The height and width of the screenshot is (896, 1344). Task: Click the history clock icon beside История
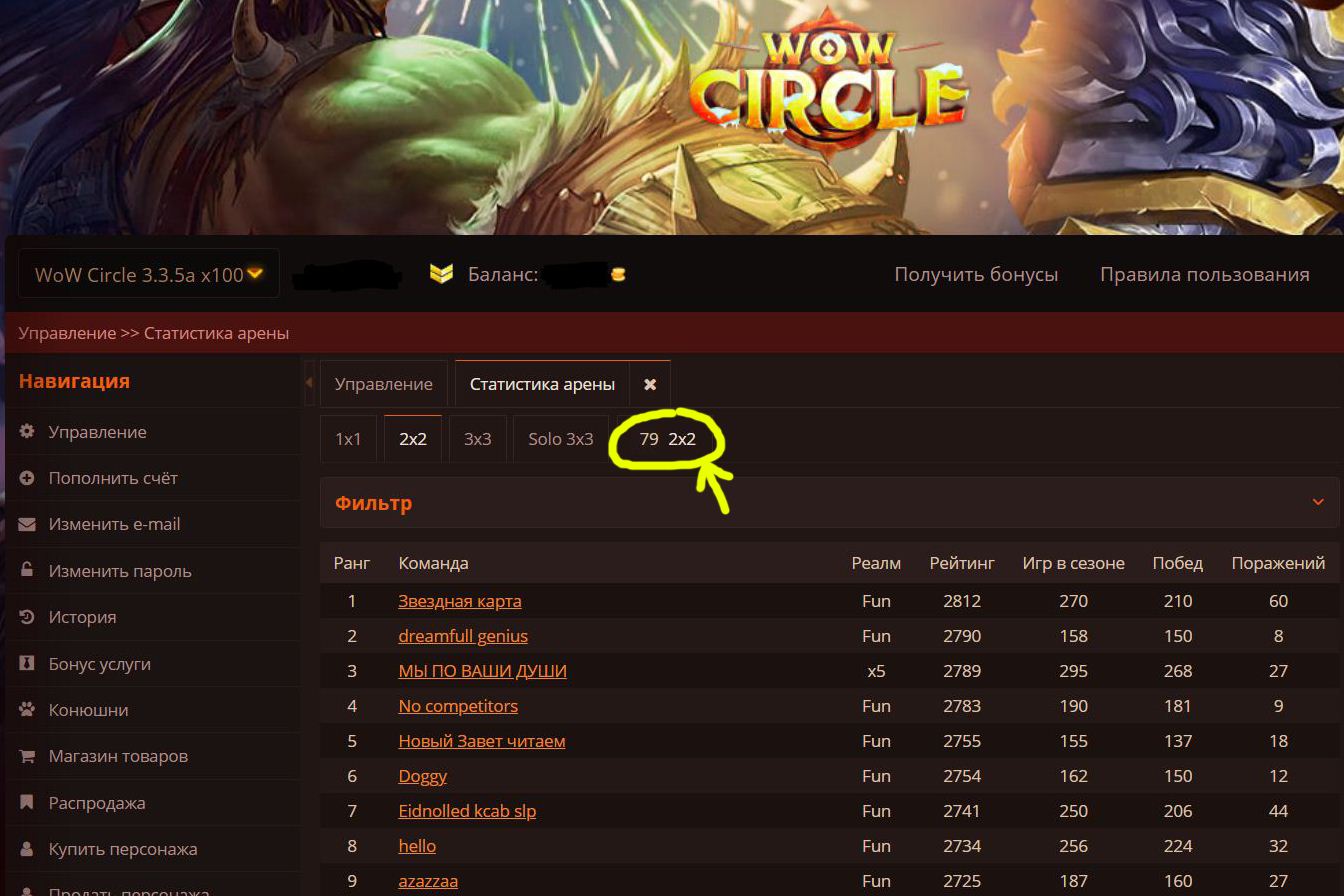click(x=27, y=617)
